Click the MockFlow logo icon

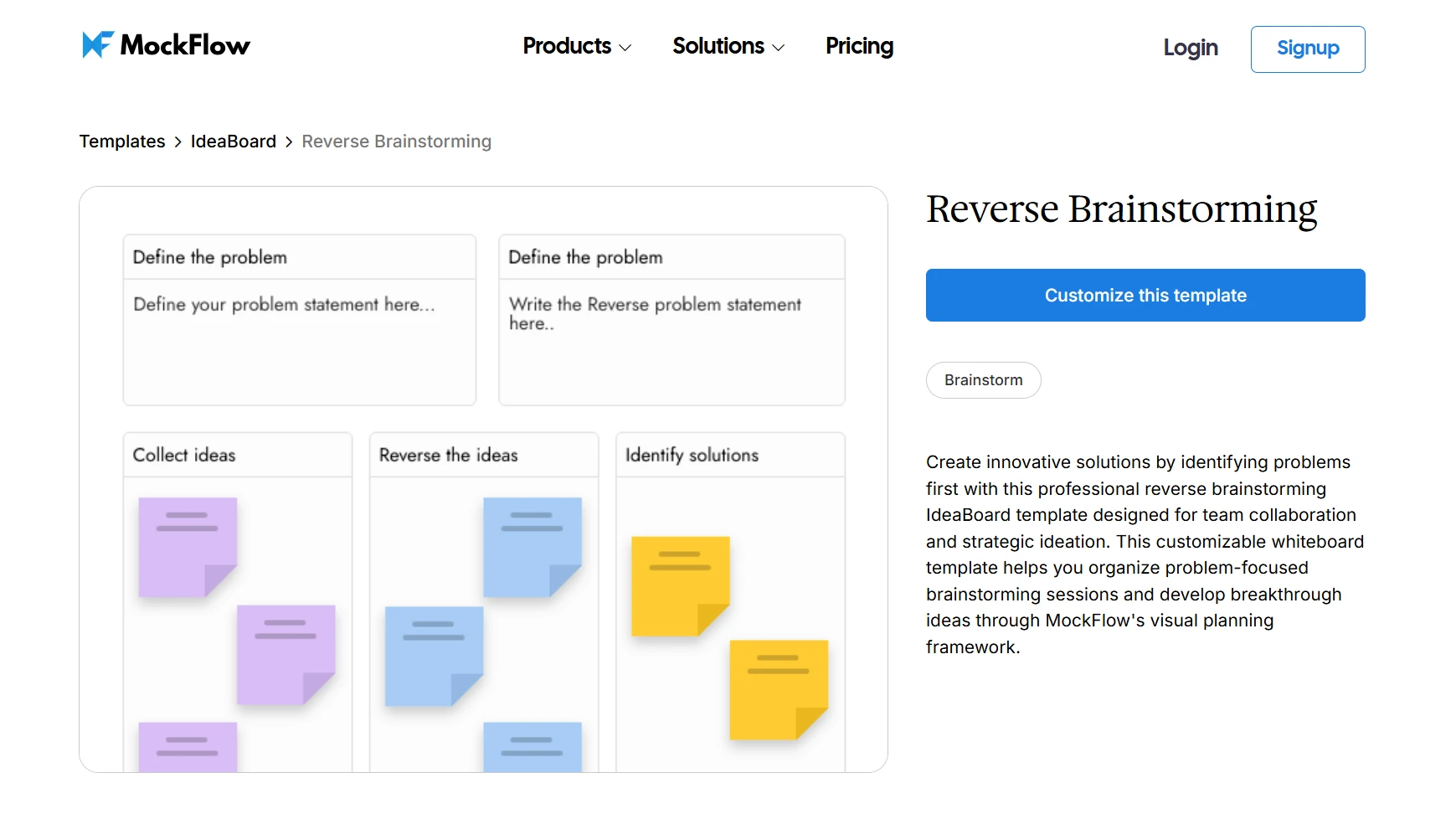(95, 44)
